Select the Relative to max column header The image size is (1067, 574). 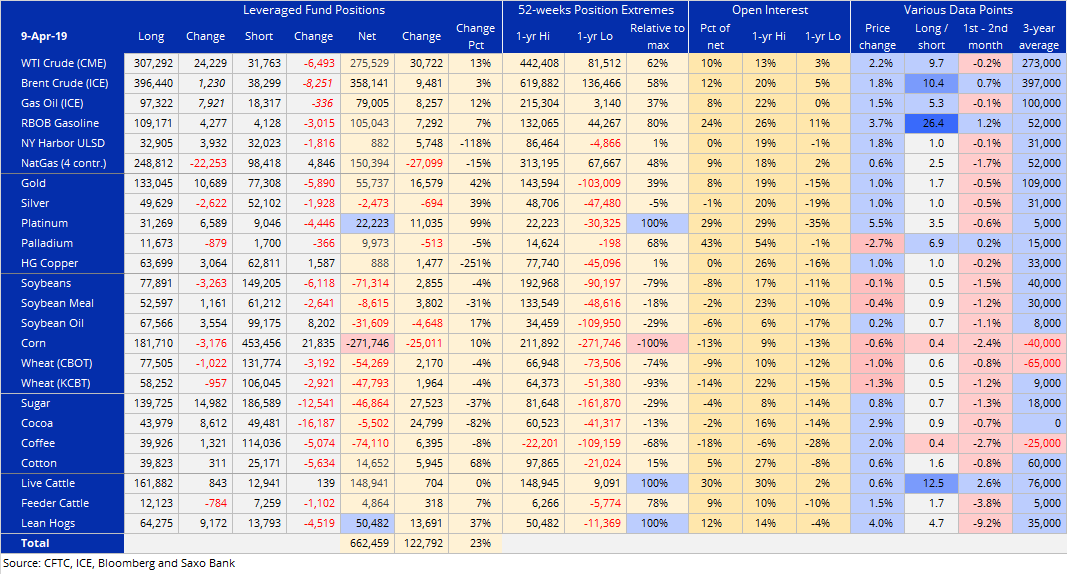657,36
